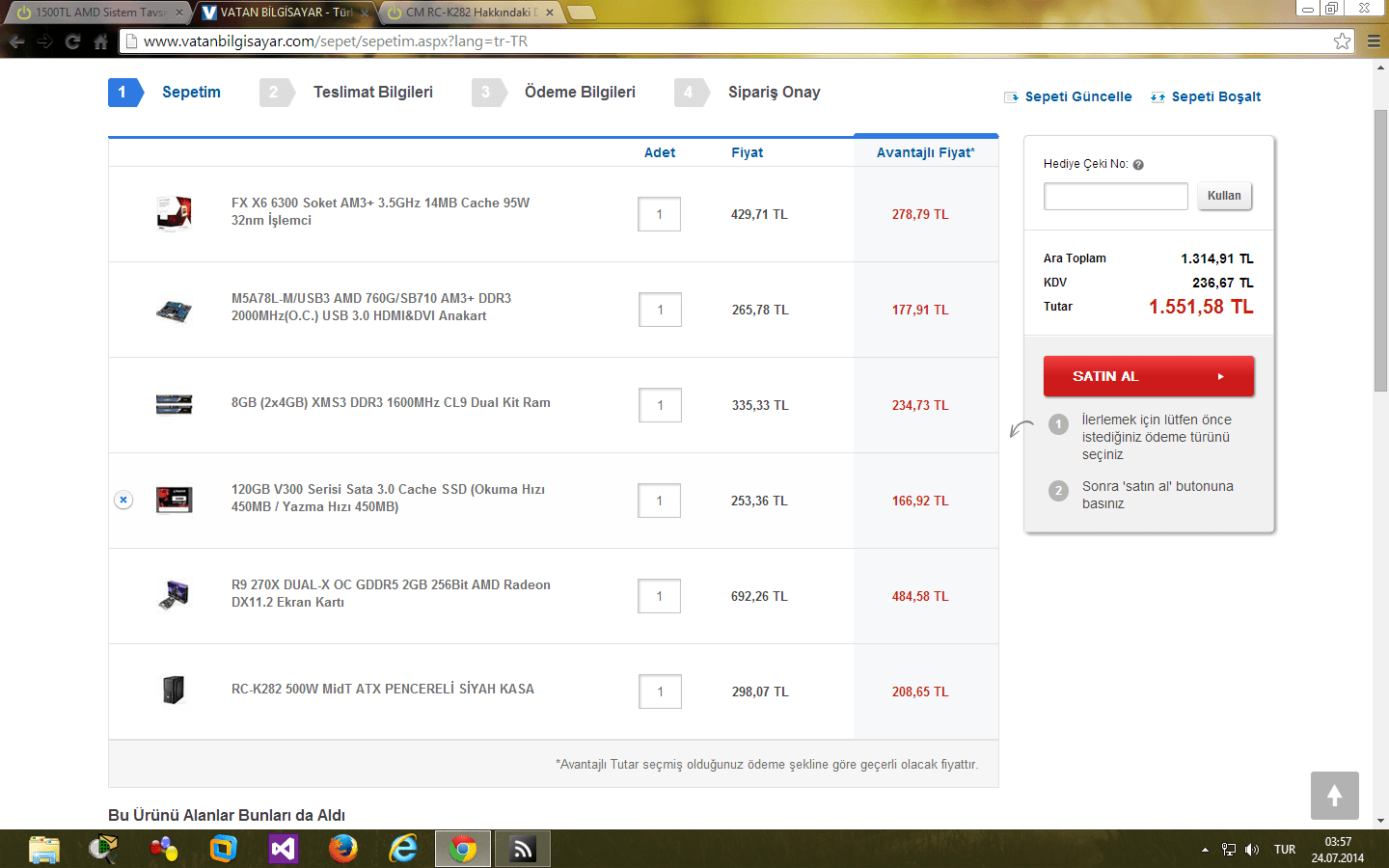This screenshot has height=868, width=1389.
Task: Click the back-to-top arrow button
Action: click(1335, 796)
